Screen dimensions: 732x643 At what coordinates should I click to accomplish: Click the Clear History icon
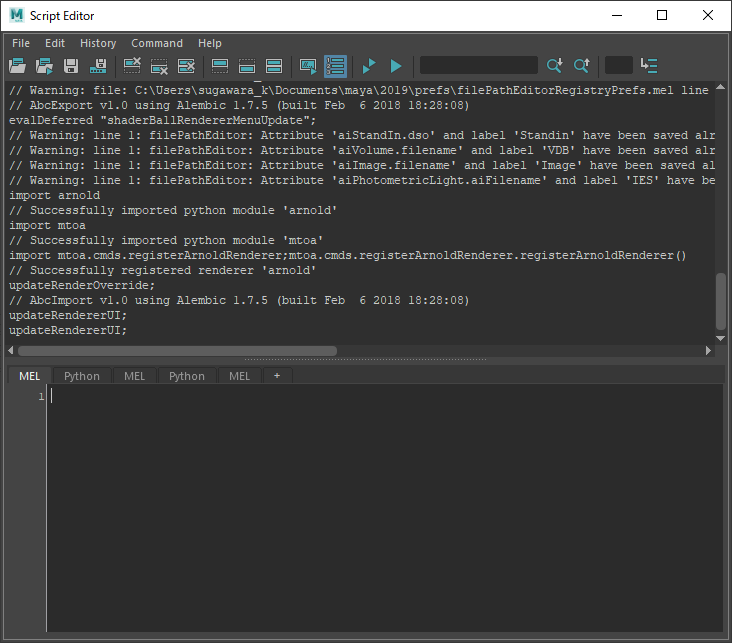(132, 66)
